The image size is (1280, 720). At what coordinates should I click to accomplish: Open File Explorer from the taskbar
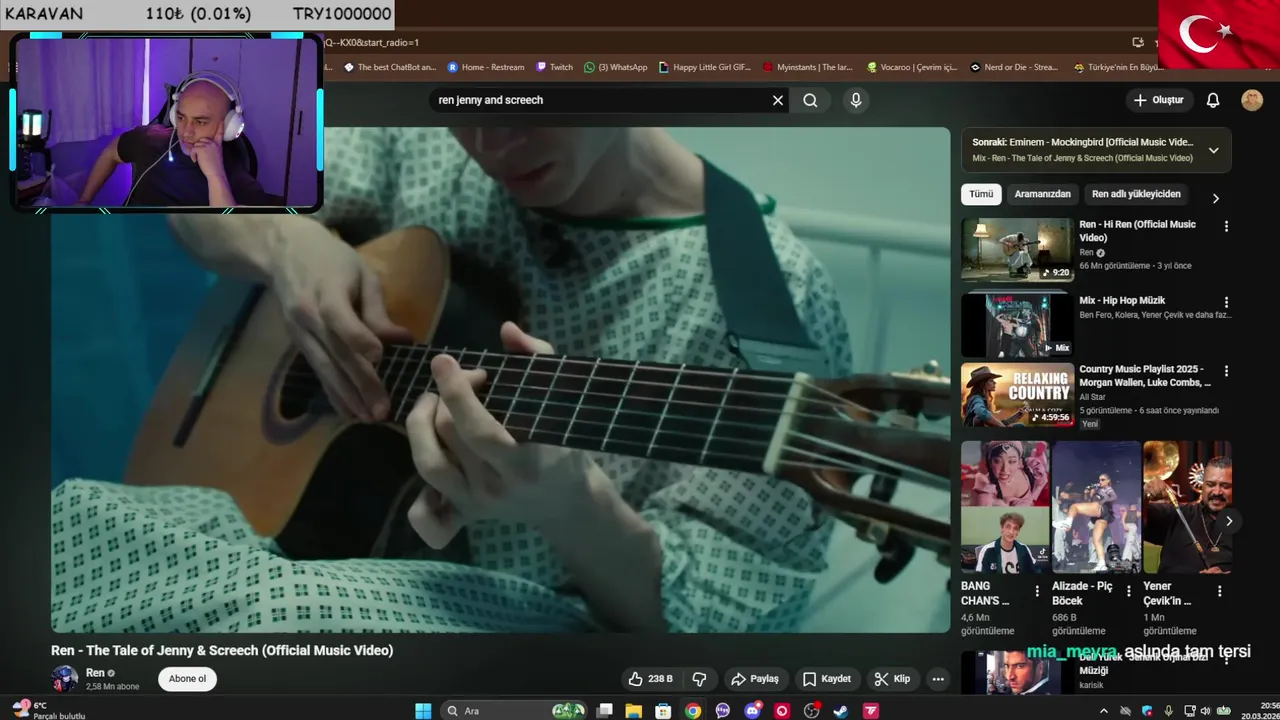(634, 711)
